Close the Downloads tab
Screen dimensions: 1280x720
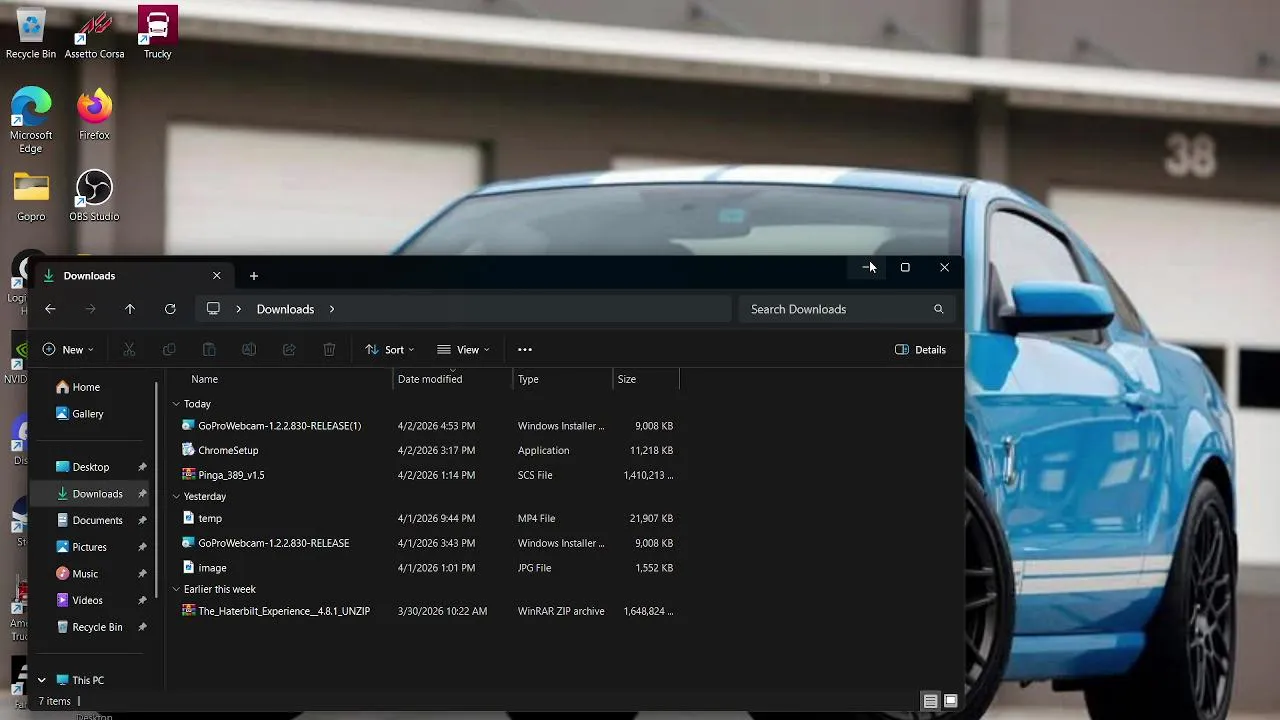[216, 276]
